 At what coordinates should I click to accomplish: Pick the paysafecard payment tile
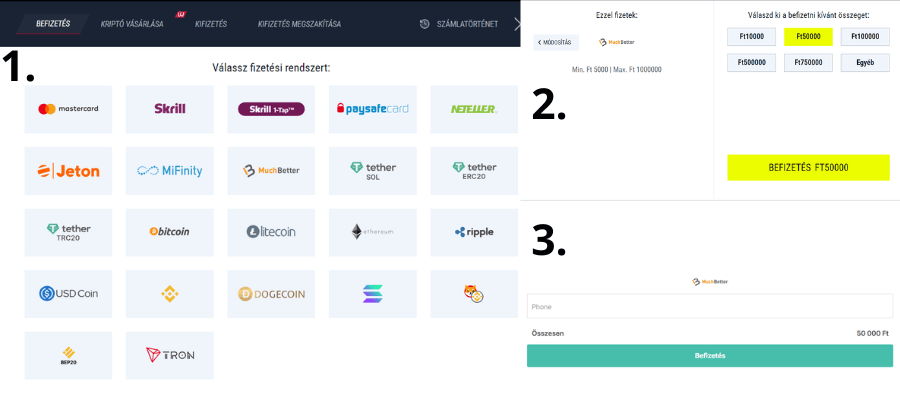[x=372, y=109]
